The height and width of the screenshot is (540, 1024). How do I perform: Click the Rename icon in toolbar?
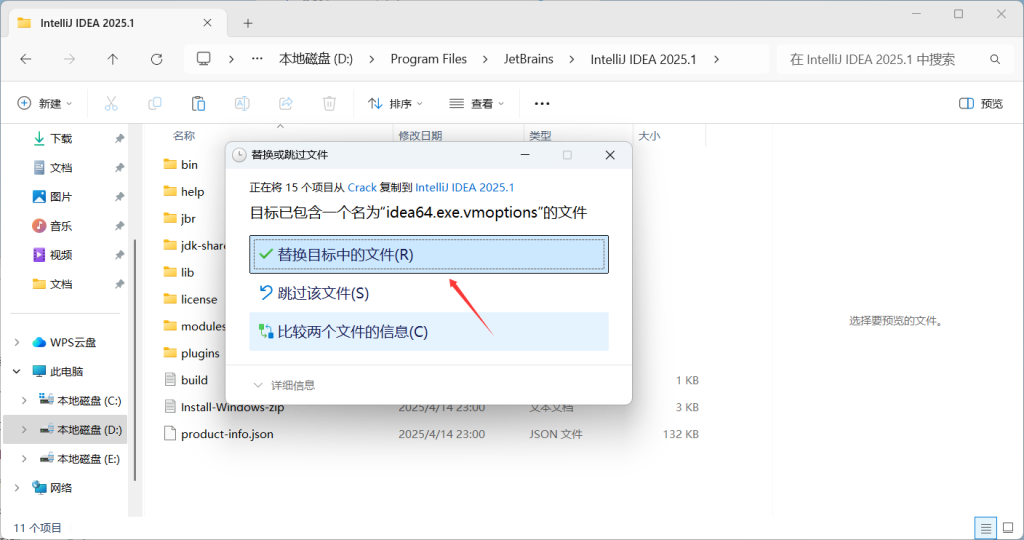coord(242,103)
